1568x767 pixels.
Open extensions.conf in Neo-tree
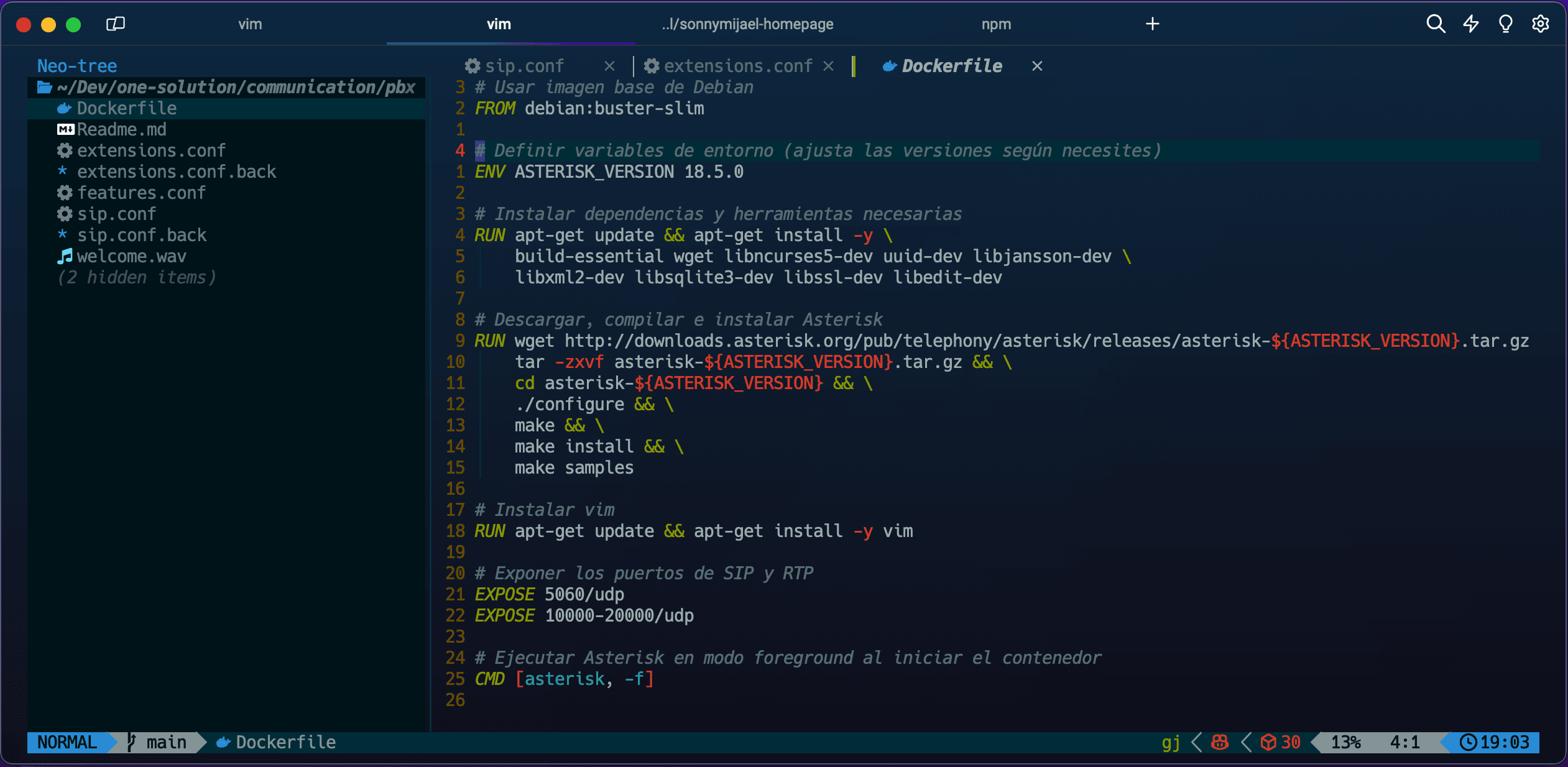(x=151, y=150)
